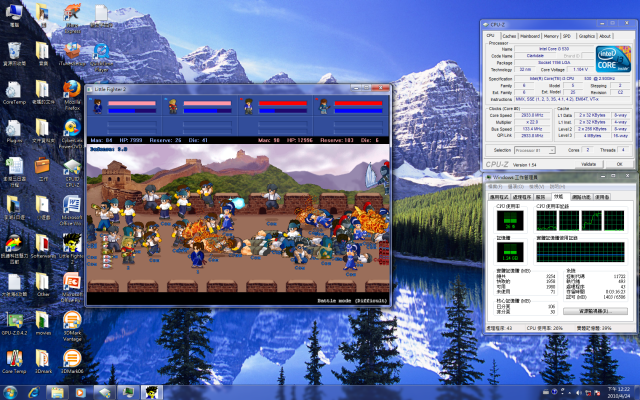The image size is (640, 400).
Task: Click 資源監視器 button in Task Manager
Action: point(596,311)
